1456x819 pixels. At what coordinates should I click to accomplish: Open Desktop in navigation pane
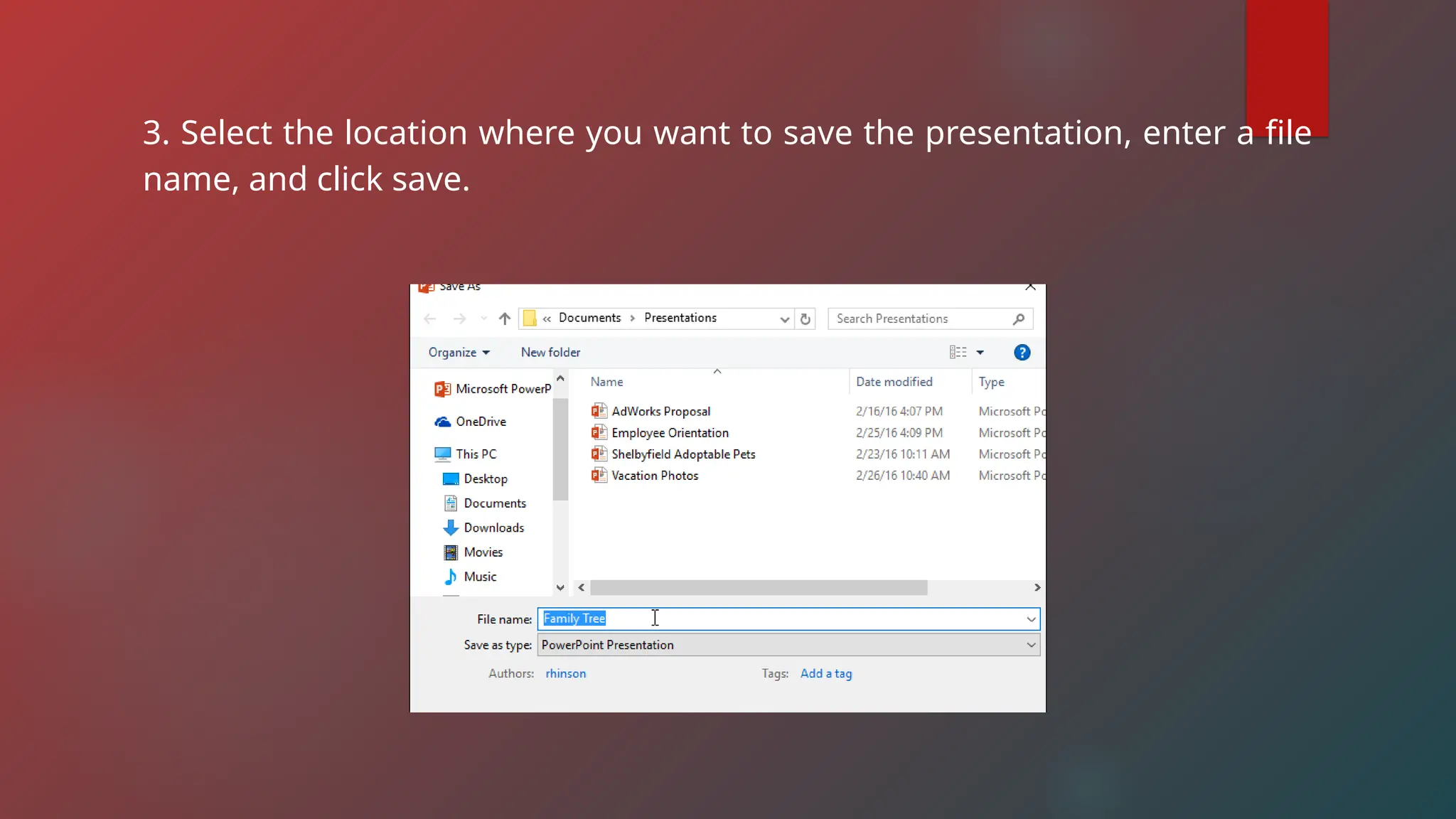click(475, 479)
